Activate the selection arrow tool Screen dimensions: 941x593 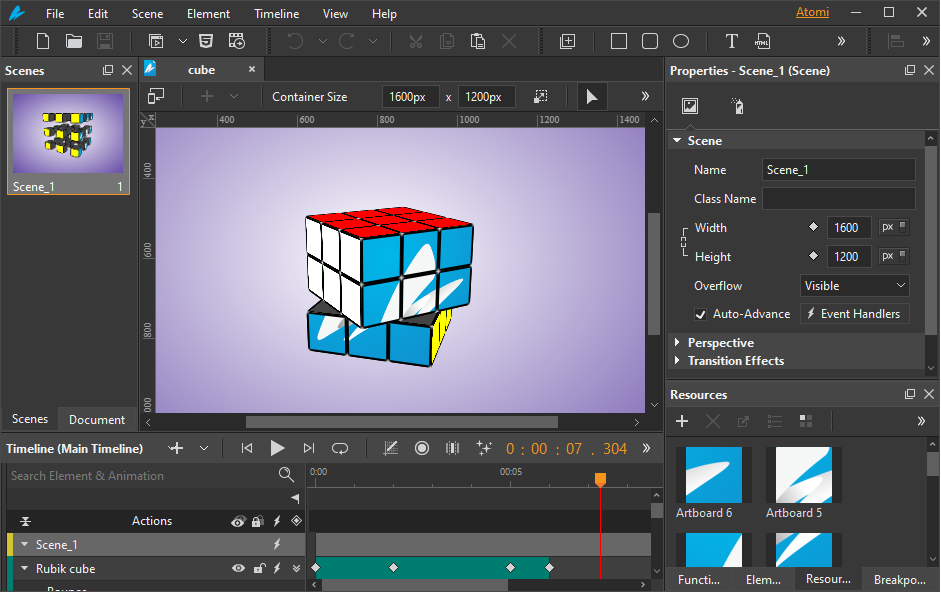[592, 97]
